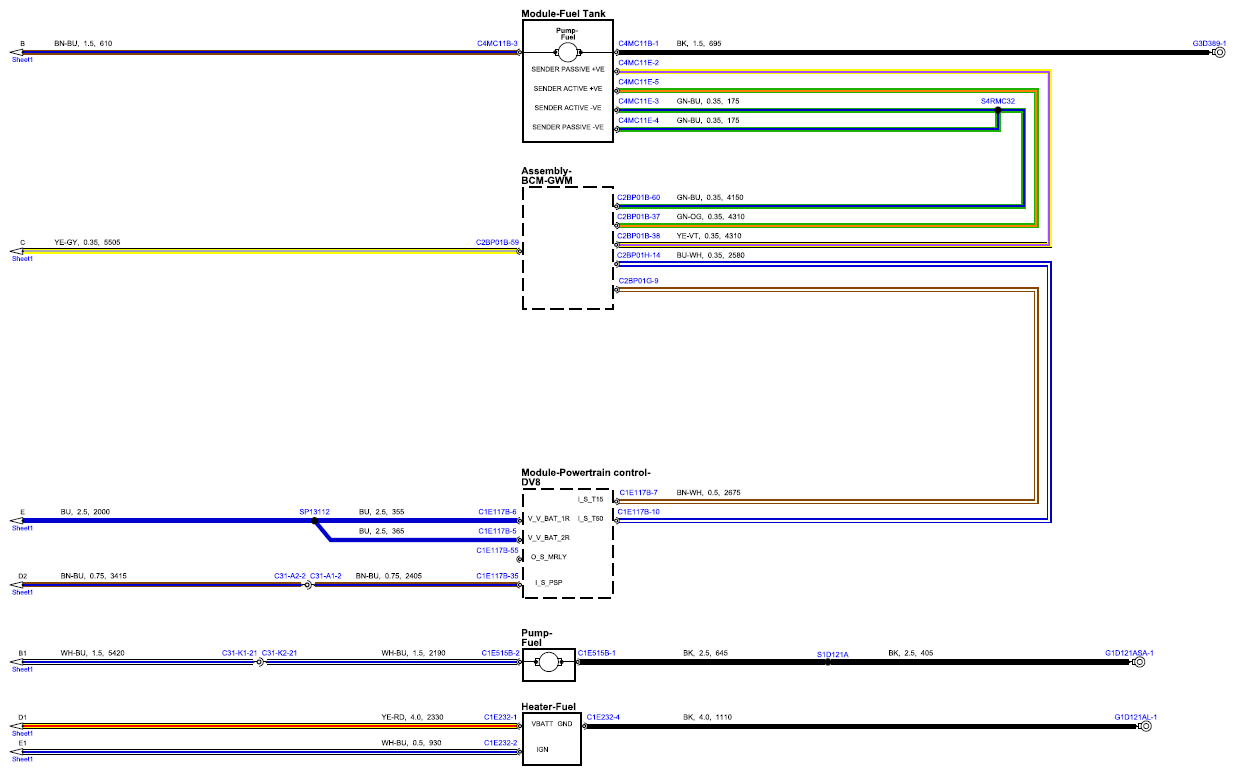Open connector C1E117B-7 label

[x=638, y=492]
